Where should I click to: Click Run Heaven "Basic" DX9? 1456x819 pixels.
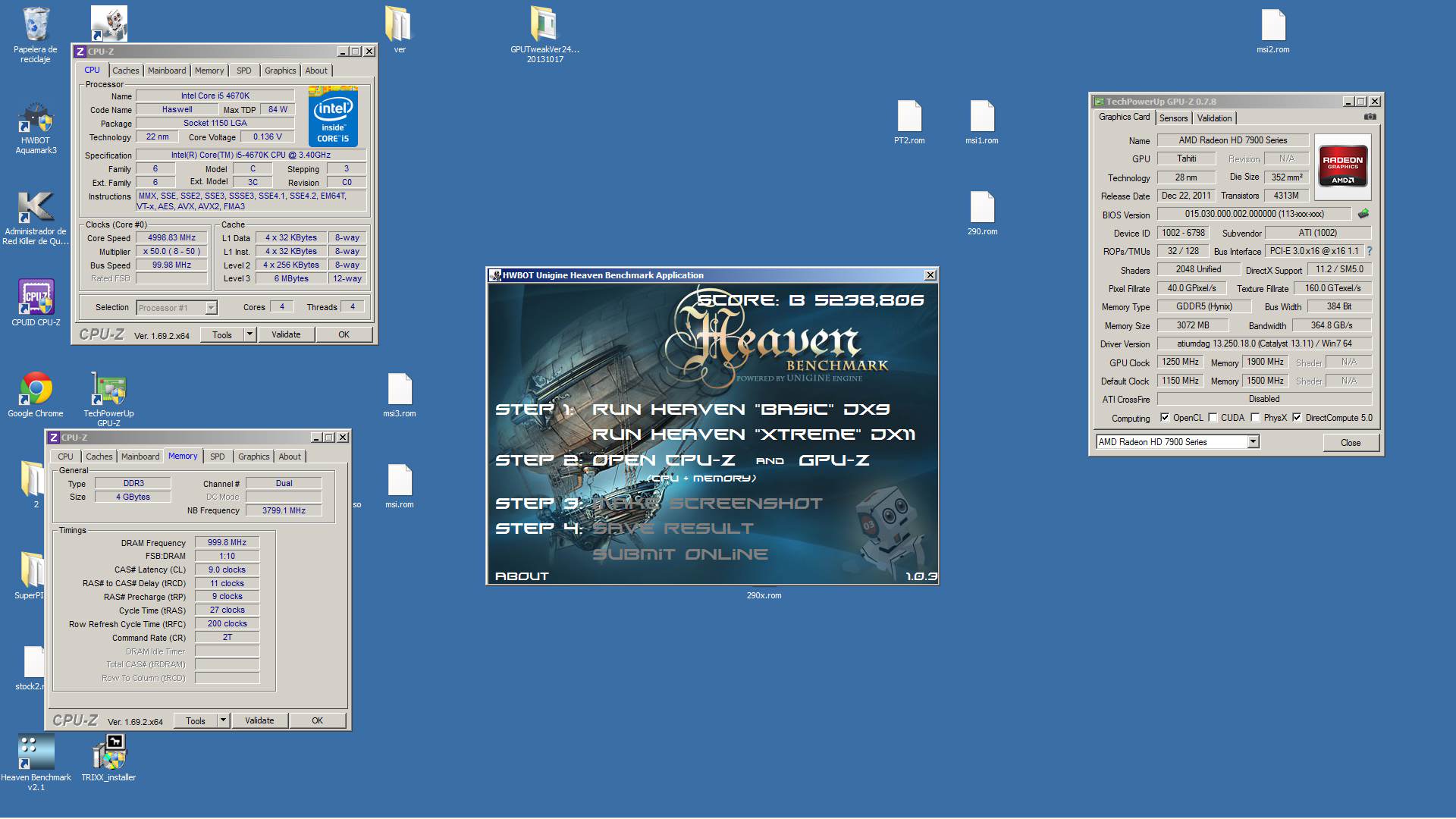click(x=741, y=409)
